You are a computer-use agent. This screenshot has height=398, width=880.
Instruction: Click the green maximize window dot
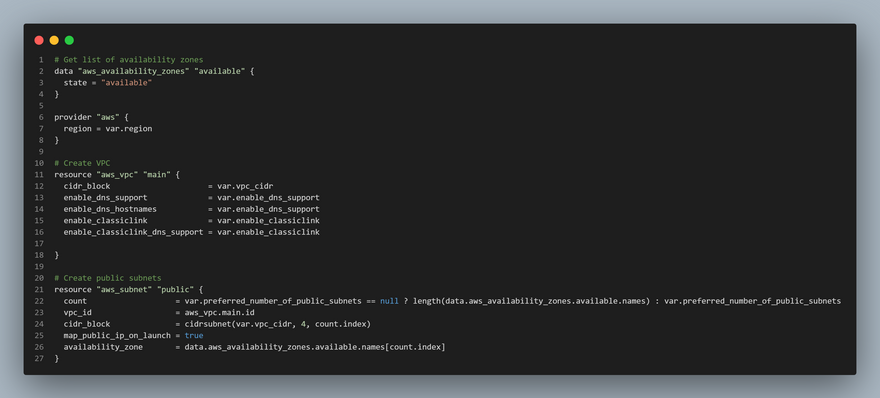(x=69, y=40)
